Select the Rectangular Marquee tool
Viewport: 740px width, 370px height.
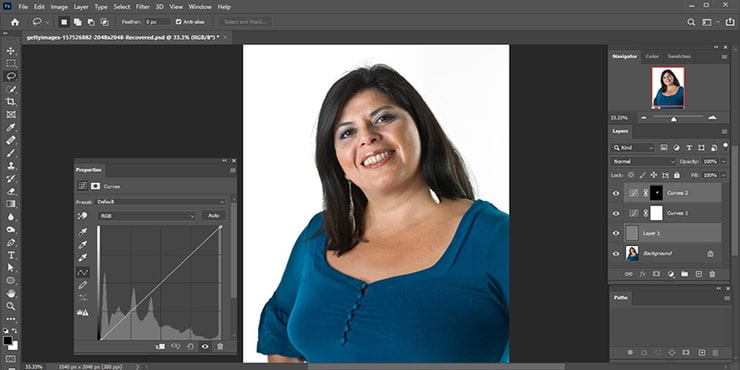coord(11,63)
